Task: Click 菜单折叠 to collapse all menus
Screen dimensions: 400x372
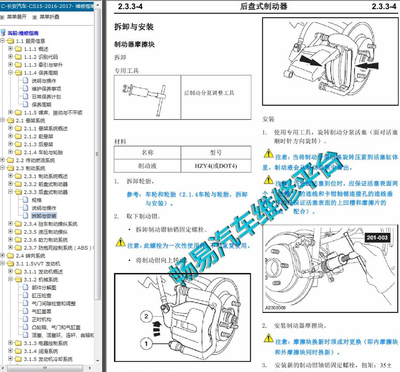Action: tap(49, 17)
